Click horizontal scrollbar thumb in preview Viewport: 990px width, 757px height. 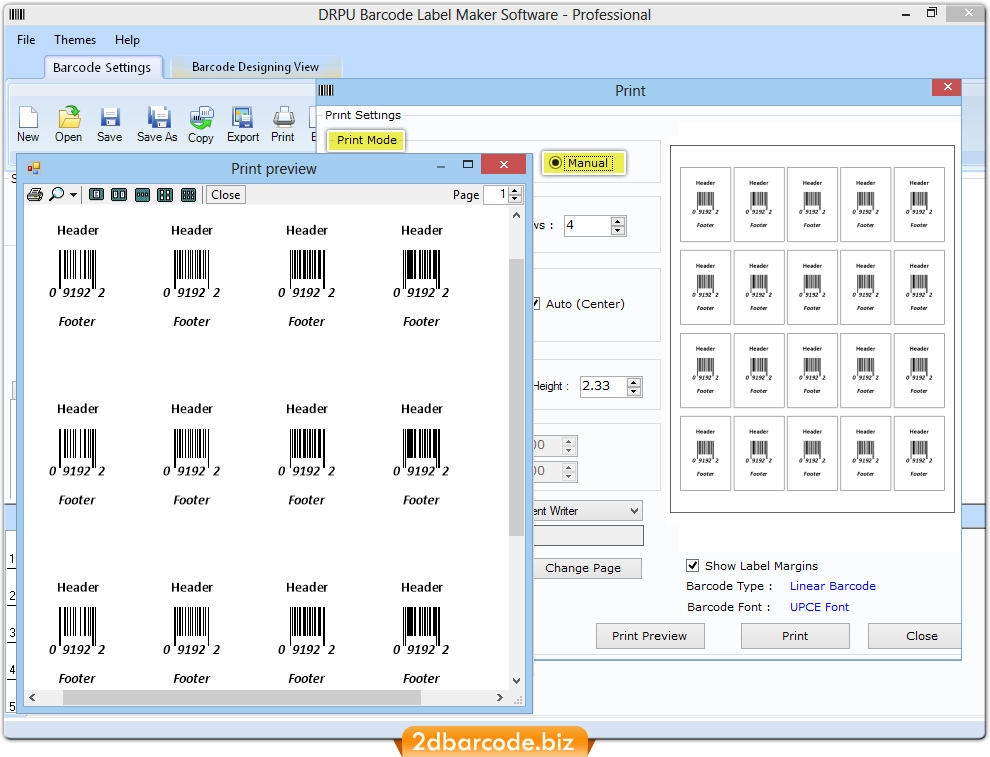242,697
